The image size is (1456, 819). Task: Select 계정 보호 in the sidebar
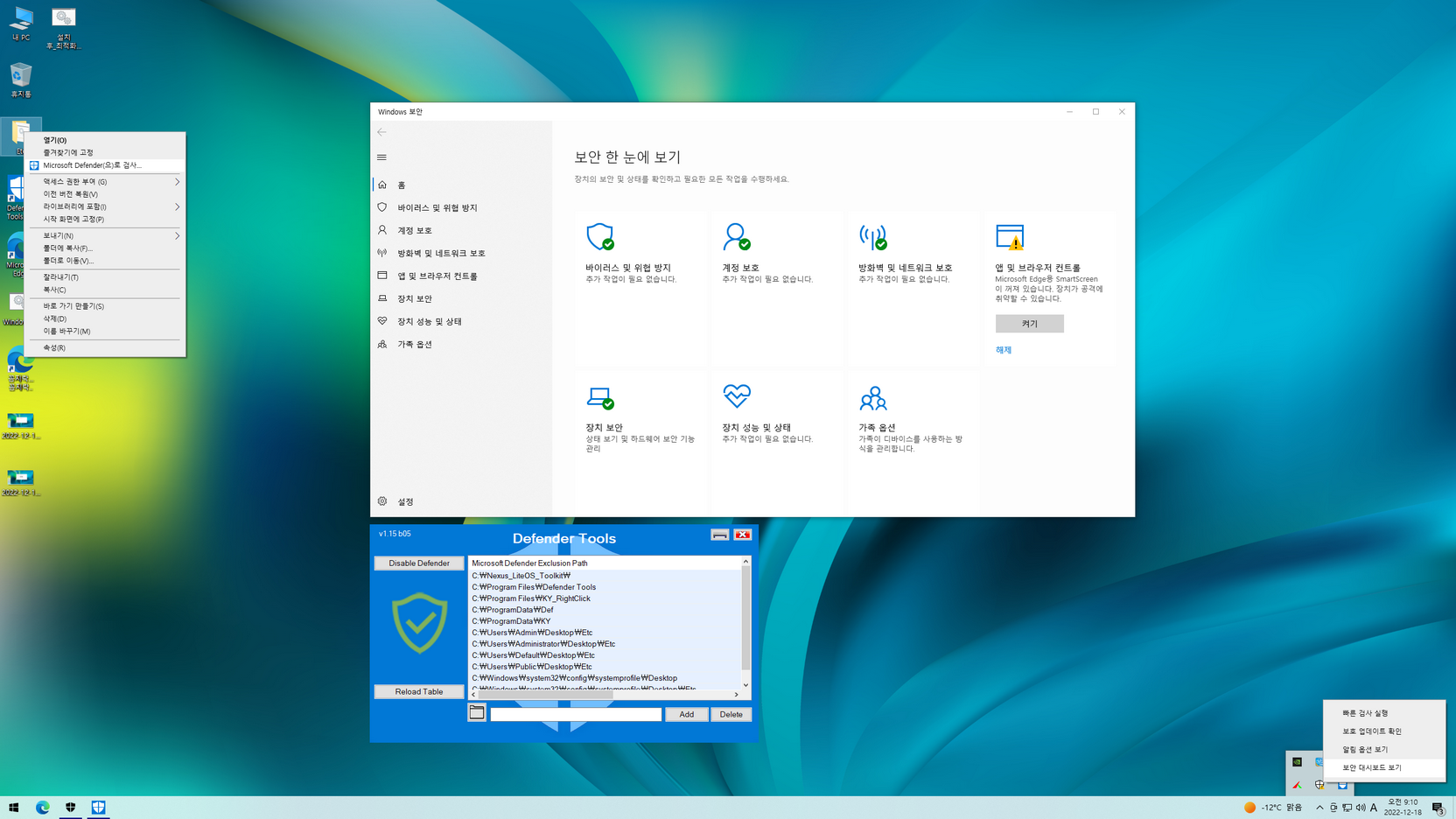click(461, 230)
